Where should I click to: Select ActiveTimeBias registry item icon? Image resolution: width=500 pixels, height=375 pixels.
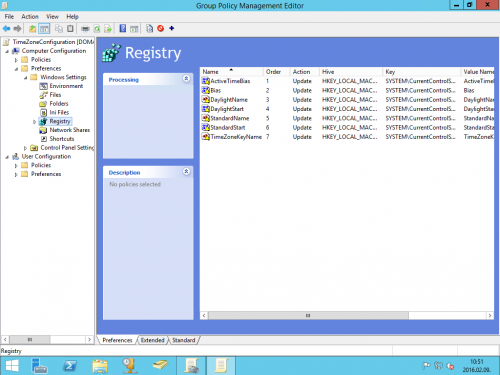point(206,81)
